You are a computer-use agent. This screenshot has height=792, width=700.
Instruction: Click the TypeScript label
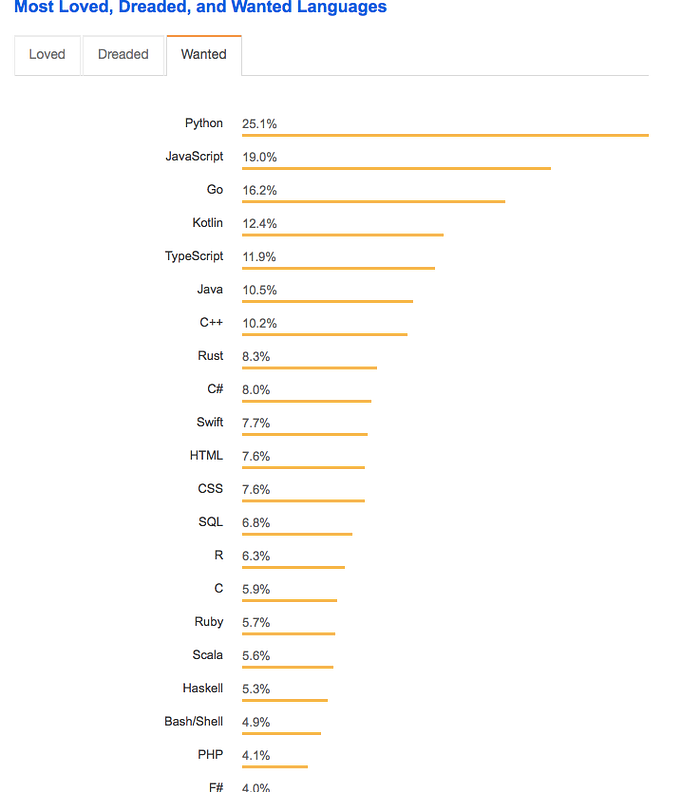pos(194,256)
